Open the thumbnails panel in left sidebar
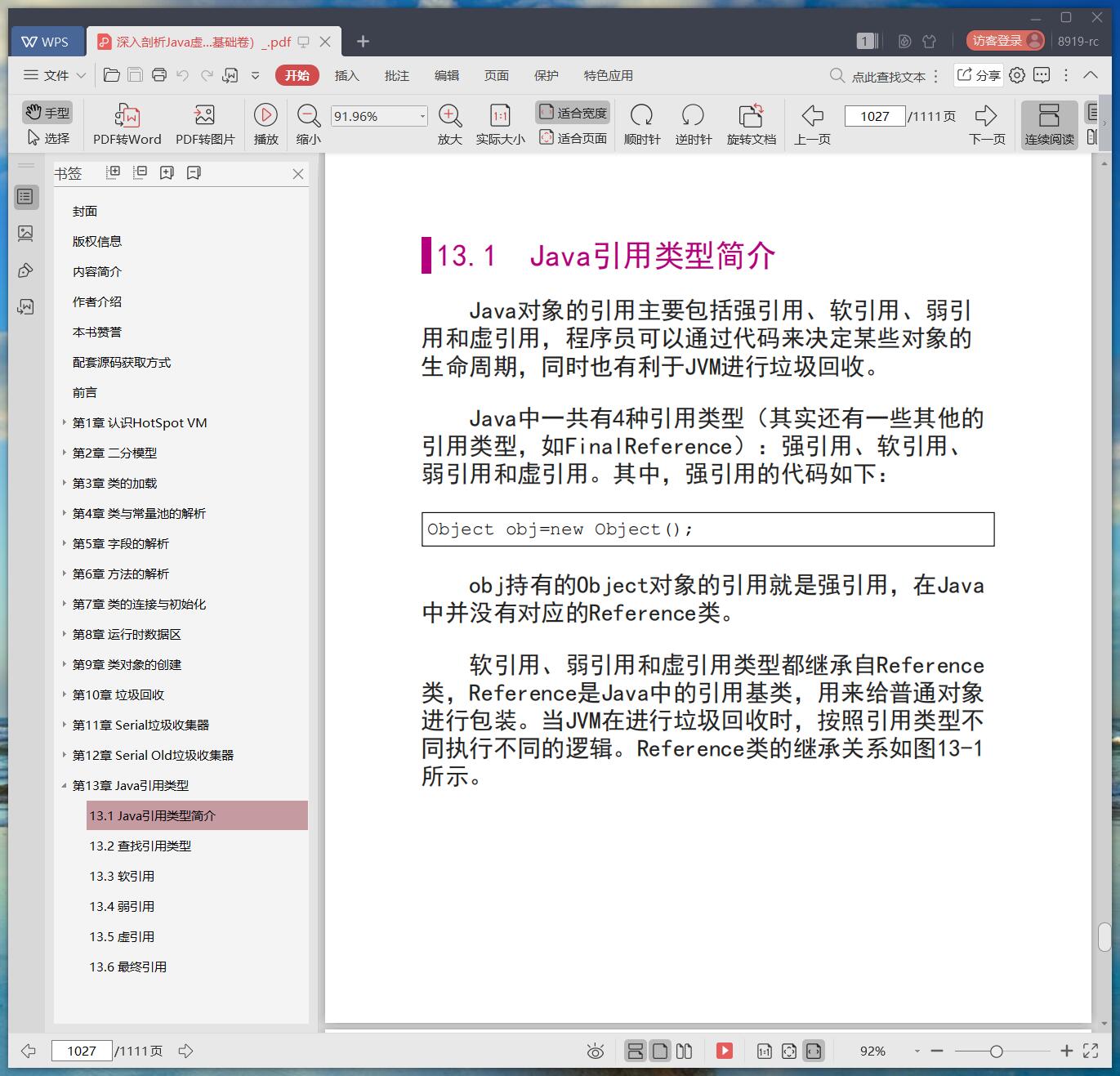Viewport: 1120px width, 1076px height. point(25,234)
